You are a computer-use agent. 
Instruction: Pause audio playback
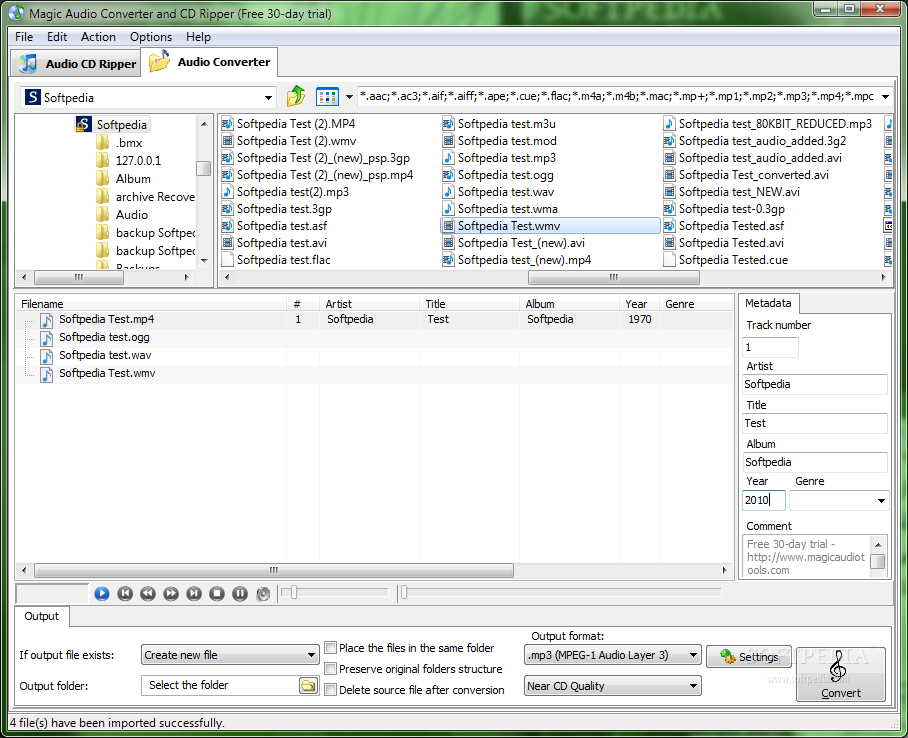click(240, 593)
